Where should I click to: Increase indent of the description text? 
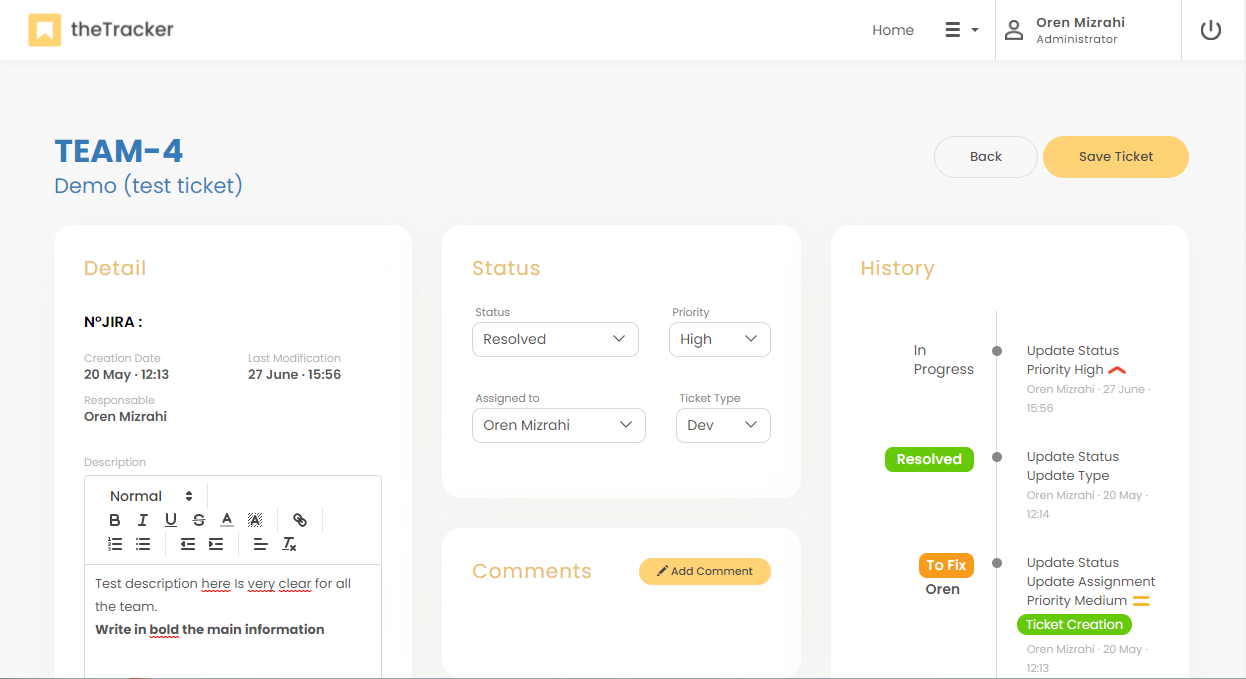(216, 544)
